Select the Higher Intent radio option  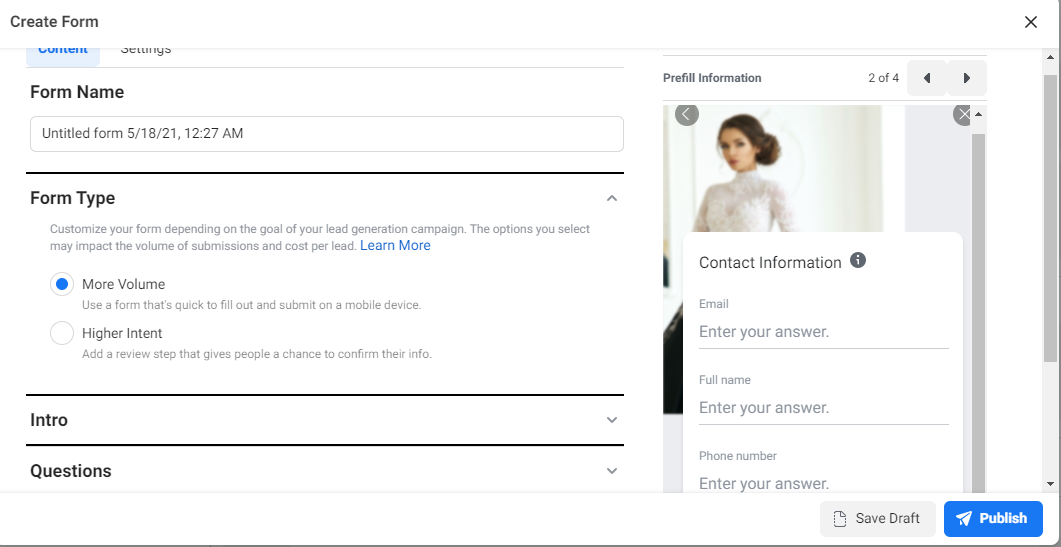point(62,333)
